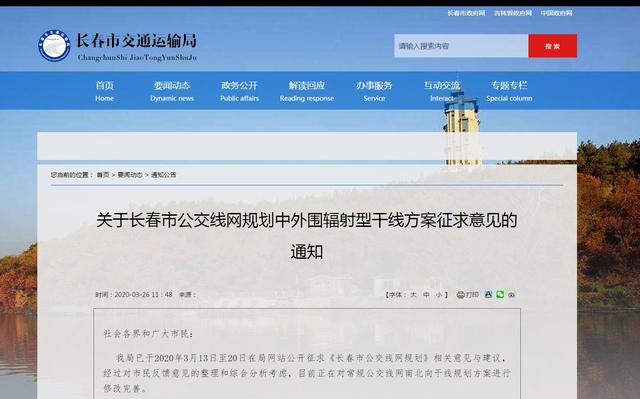The image size is (640, 399).
Task: Set font size to 小 (small)
Action: (x=439, y=295)
